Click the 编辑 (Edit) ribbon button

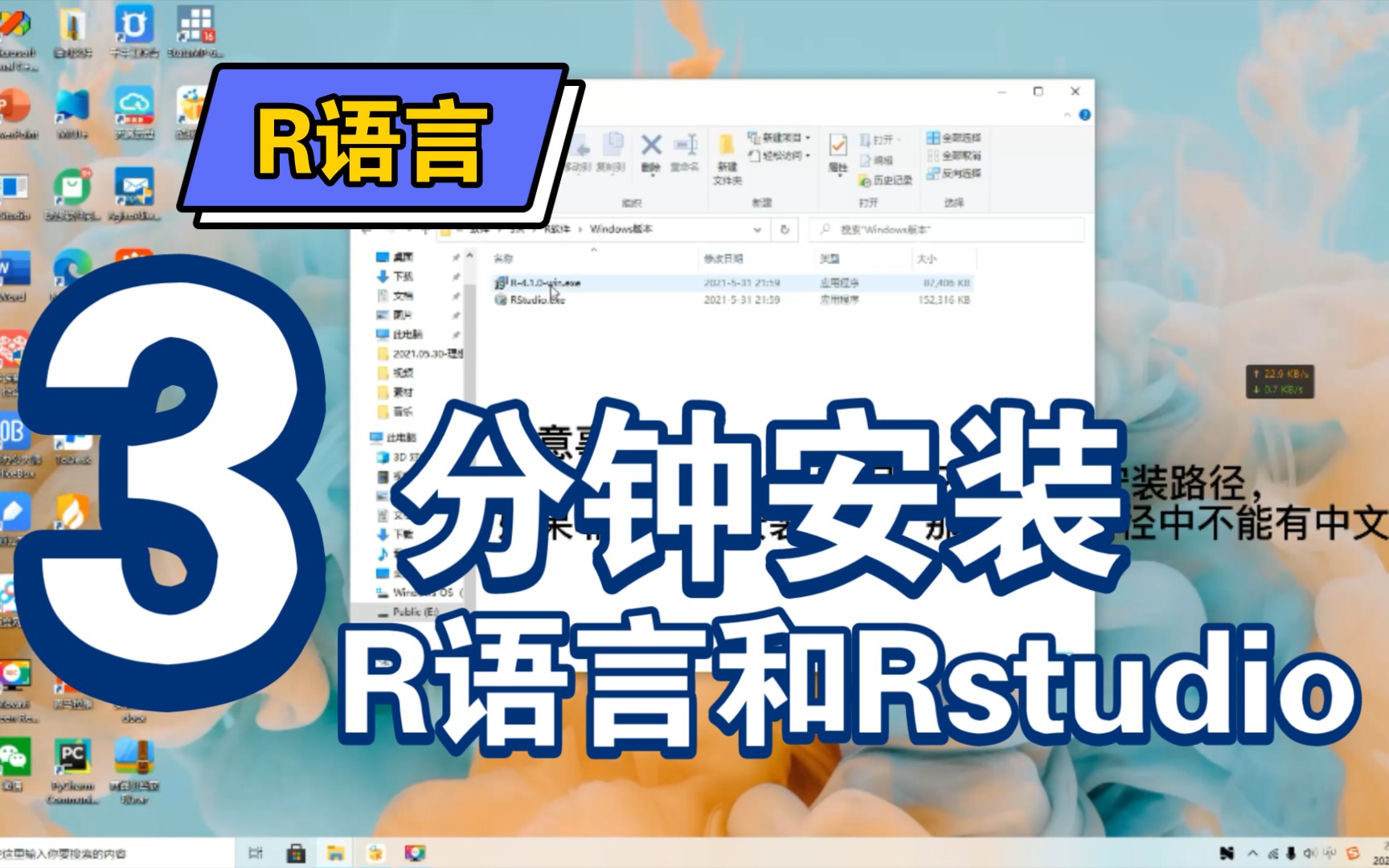(x=880, y=160)
